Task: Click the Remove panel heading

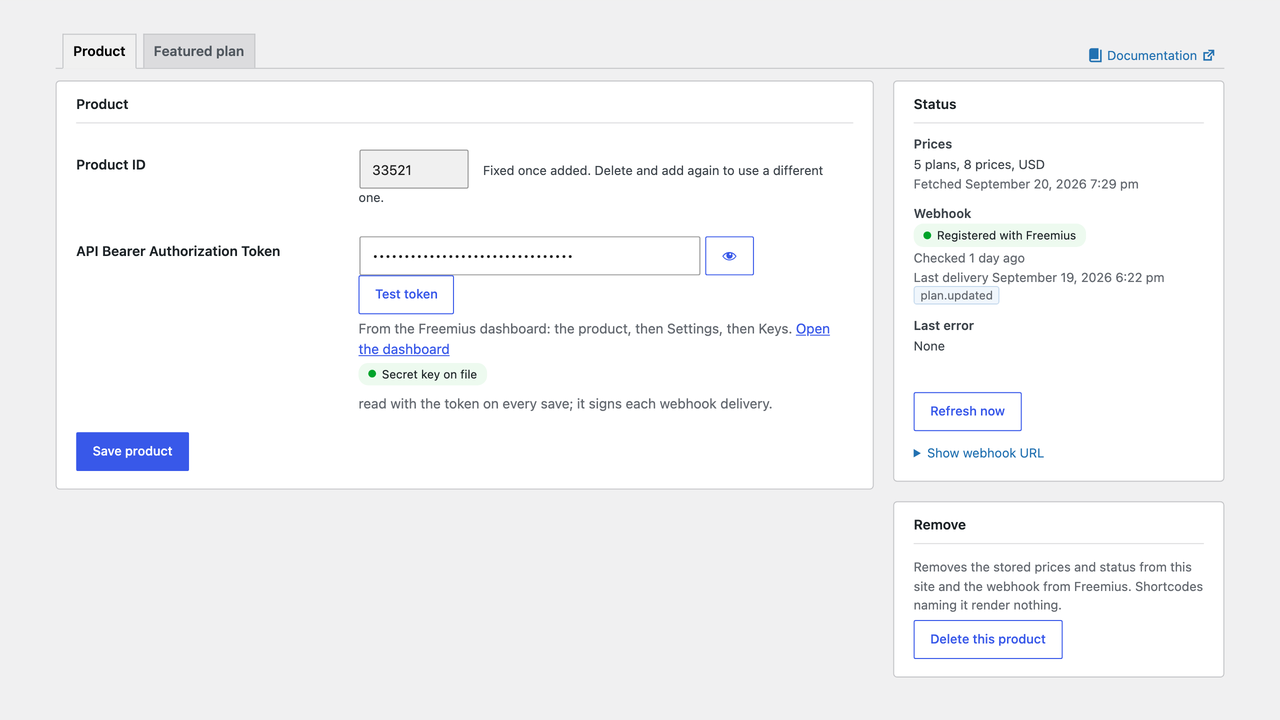Action: (x=940, y=525)
